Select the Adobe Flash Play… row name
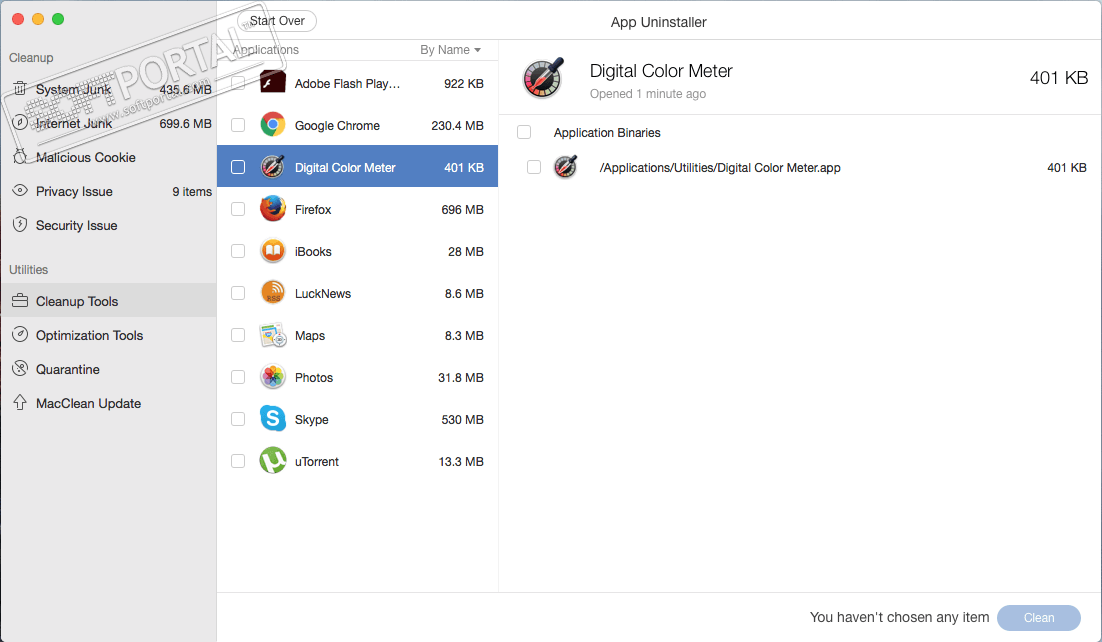The width and height of the screenshot is (1102, 642). coord(347,84)
